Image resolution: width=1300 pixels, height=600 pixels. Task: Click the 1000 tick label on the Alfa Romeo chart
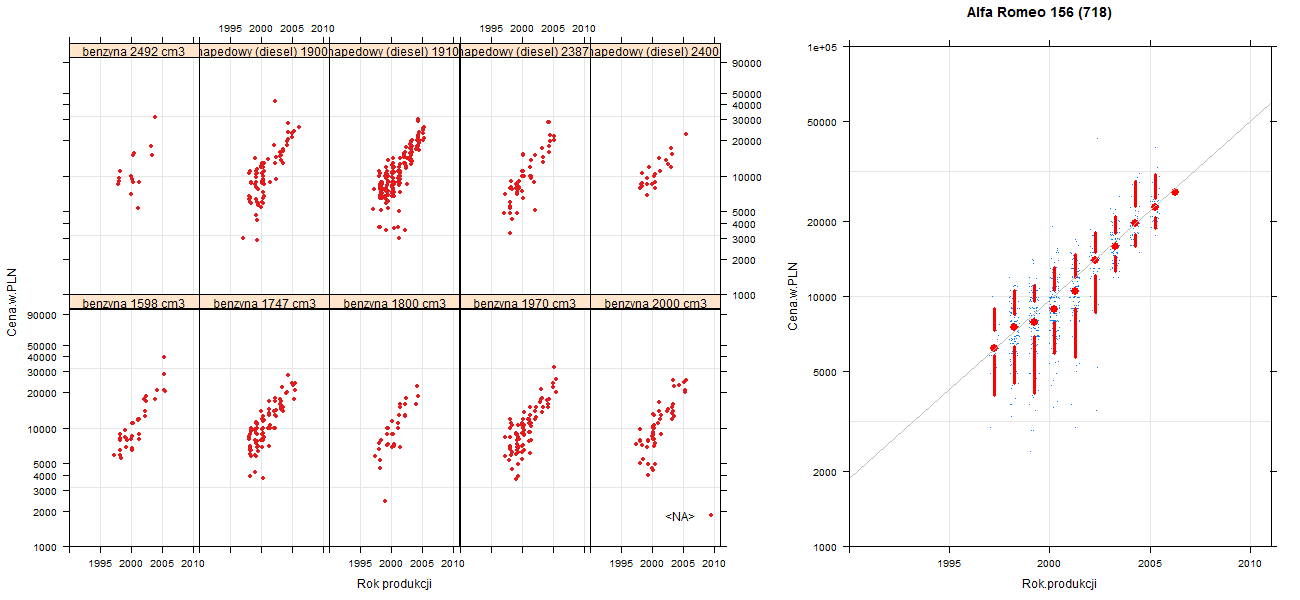pyautogui.click(x=827, y=546)
